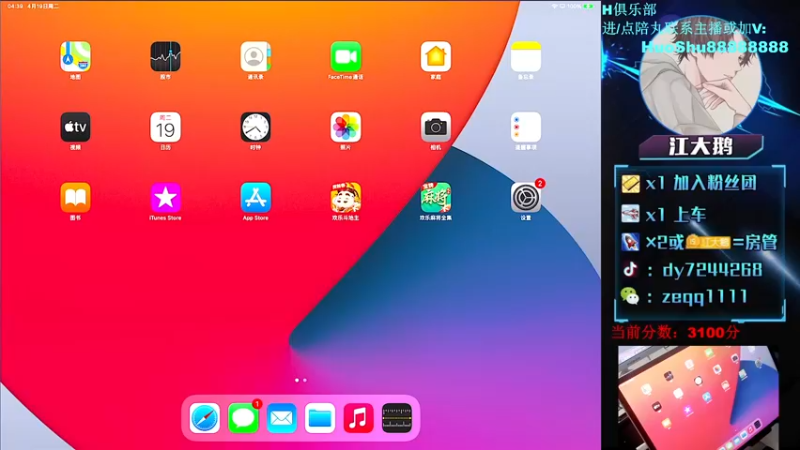This screenshot has height=450, width=800.
Task: Open the Calendar app showing 19
Action: click(165, 127)
